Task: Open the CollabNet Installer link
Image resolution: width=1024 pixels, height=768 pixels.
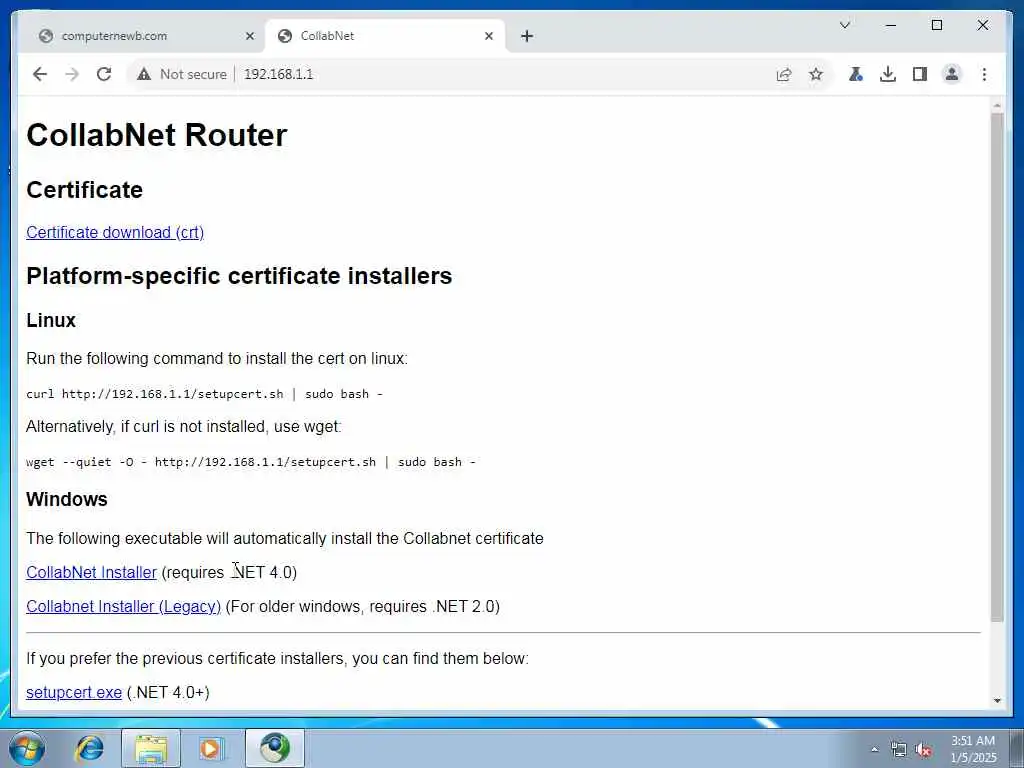Action: click(x=91, y=572)
